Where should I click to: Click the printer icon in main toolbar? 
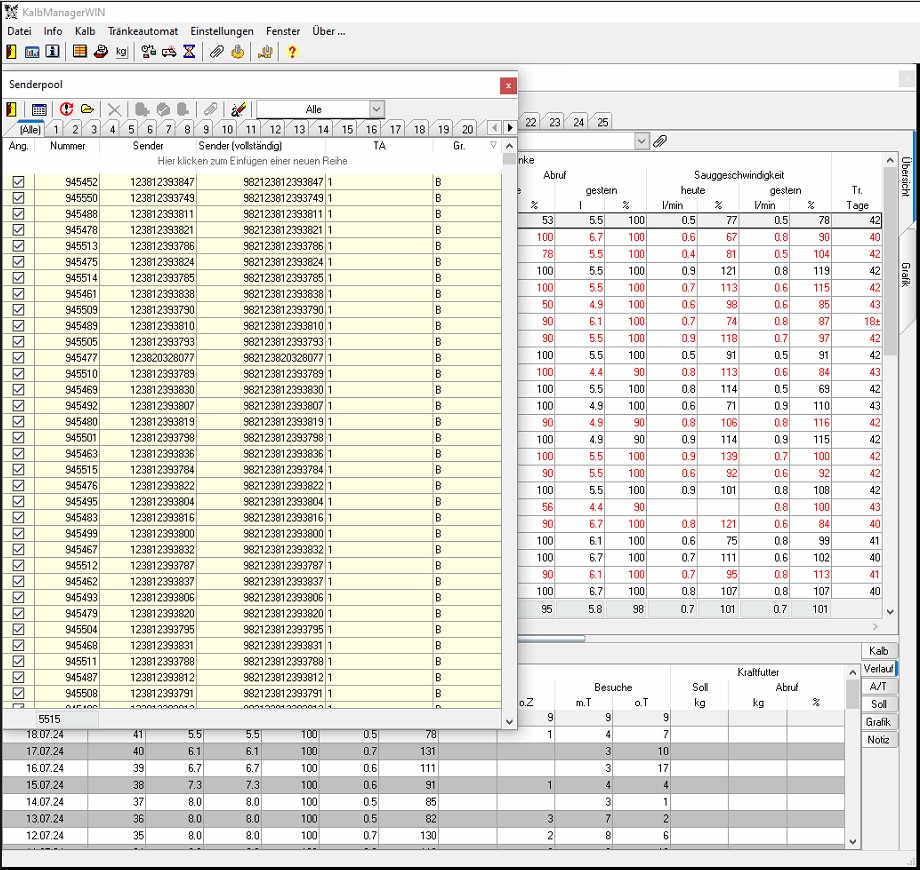[100, 52]
